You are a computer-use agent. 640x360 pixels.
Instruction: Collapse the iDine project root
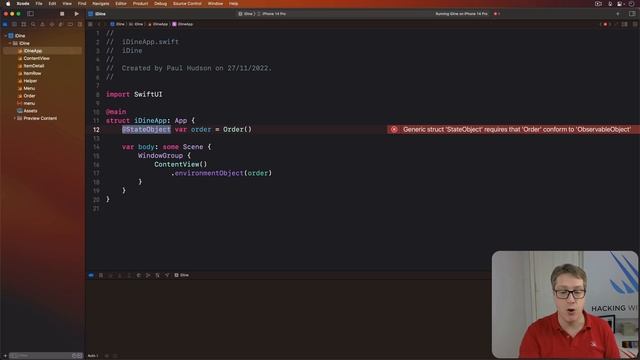6,36
